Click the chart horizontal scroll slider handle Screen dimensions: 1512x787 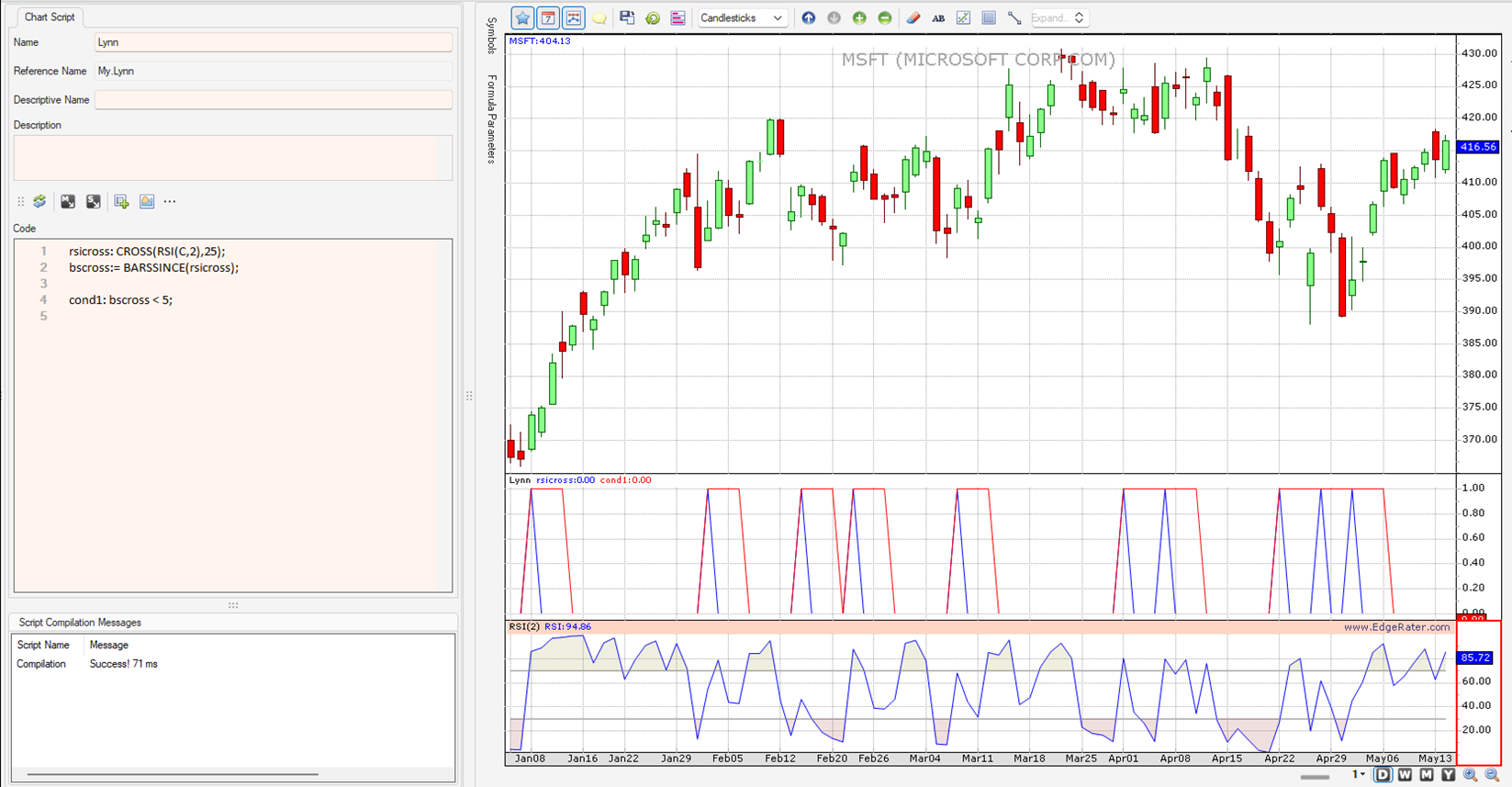click(1316, 777)
